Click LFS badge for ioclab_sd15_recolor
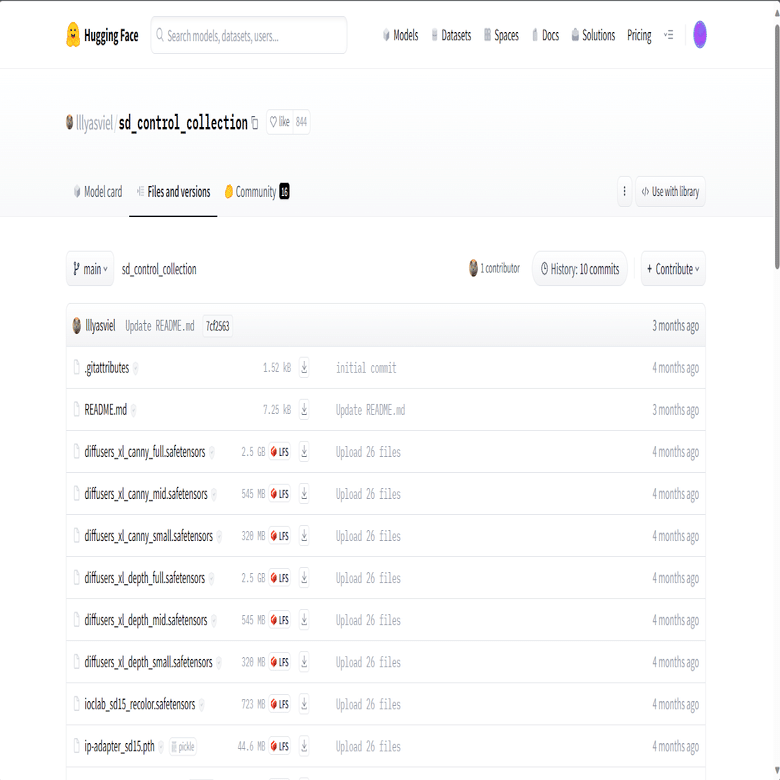 pos(280,704)
